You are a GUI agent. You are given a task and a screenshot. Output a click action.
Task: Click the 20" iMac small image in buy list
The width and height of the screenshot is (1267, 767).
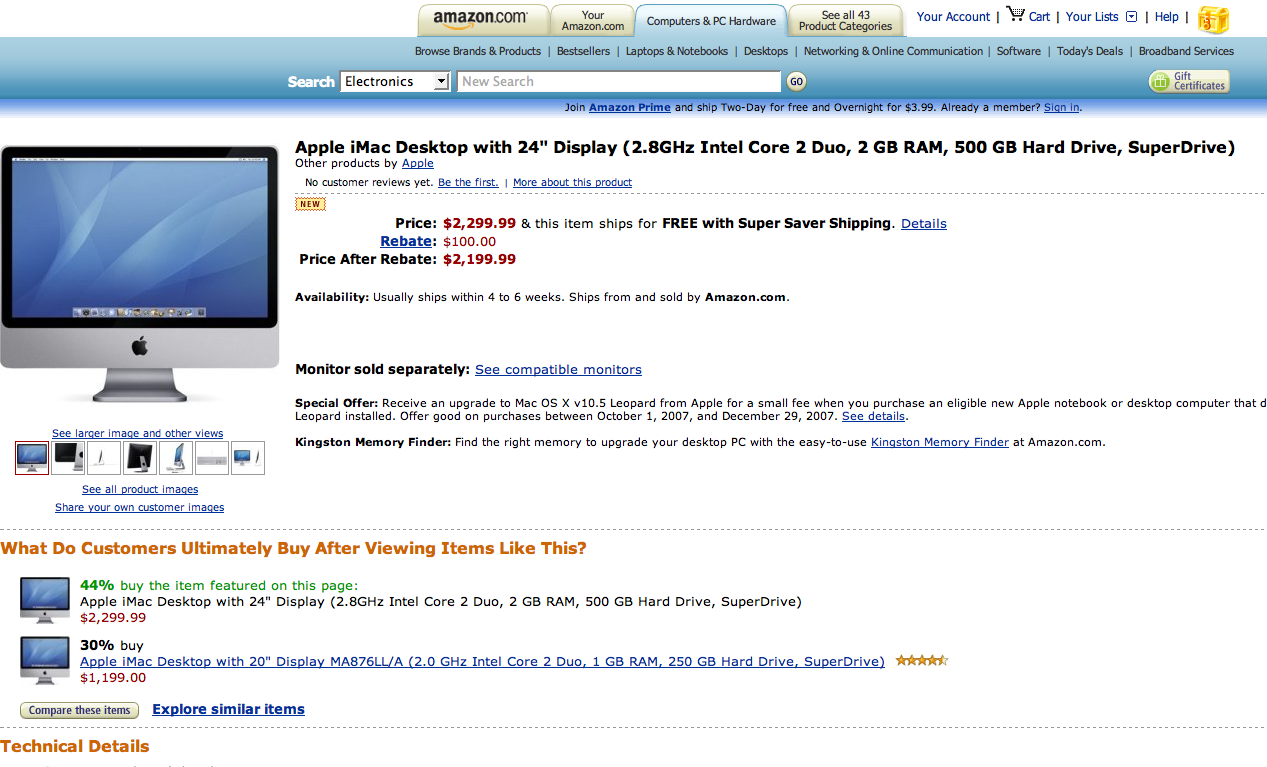[x=45, y=660]
